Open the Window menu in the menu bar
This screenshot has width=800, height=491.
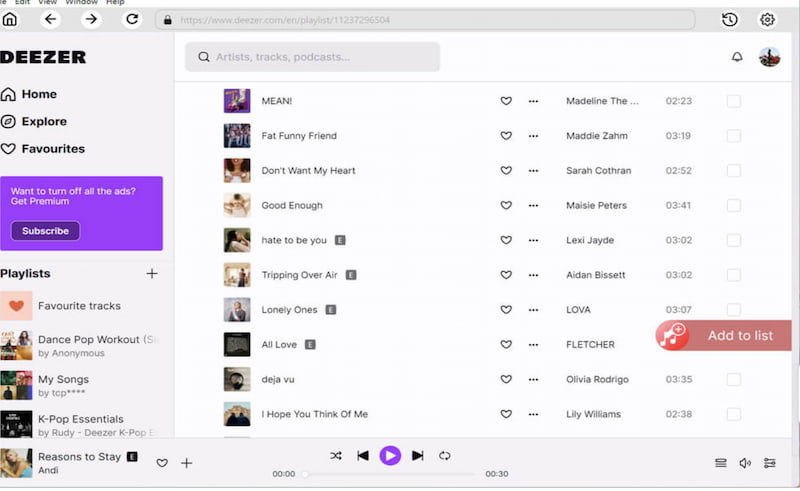(x=81, y=3)
